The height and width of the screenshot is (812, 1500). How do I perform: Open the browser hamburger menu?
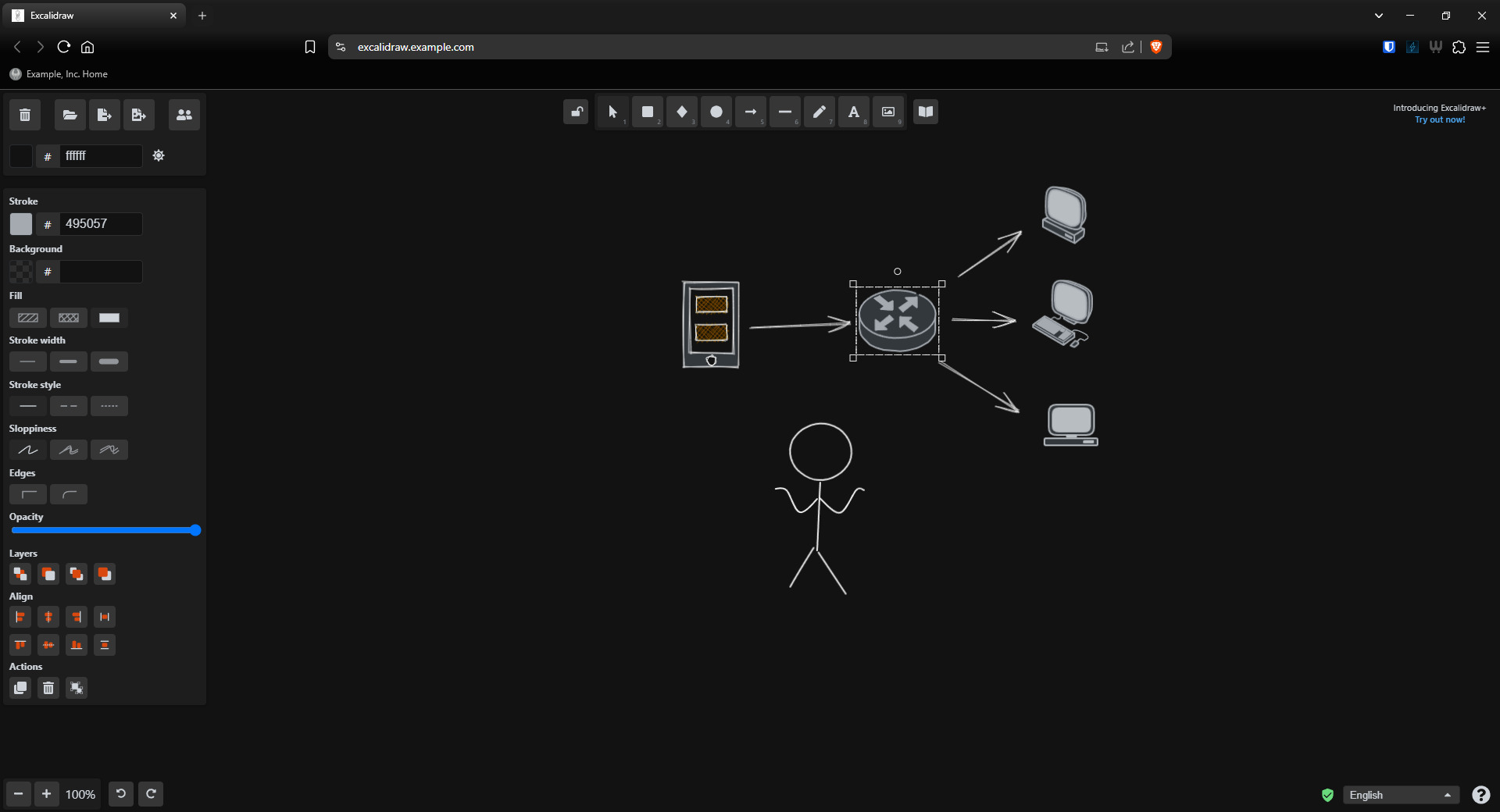(x=1483, y=47)
